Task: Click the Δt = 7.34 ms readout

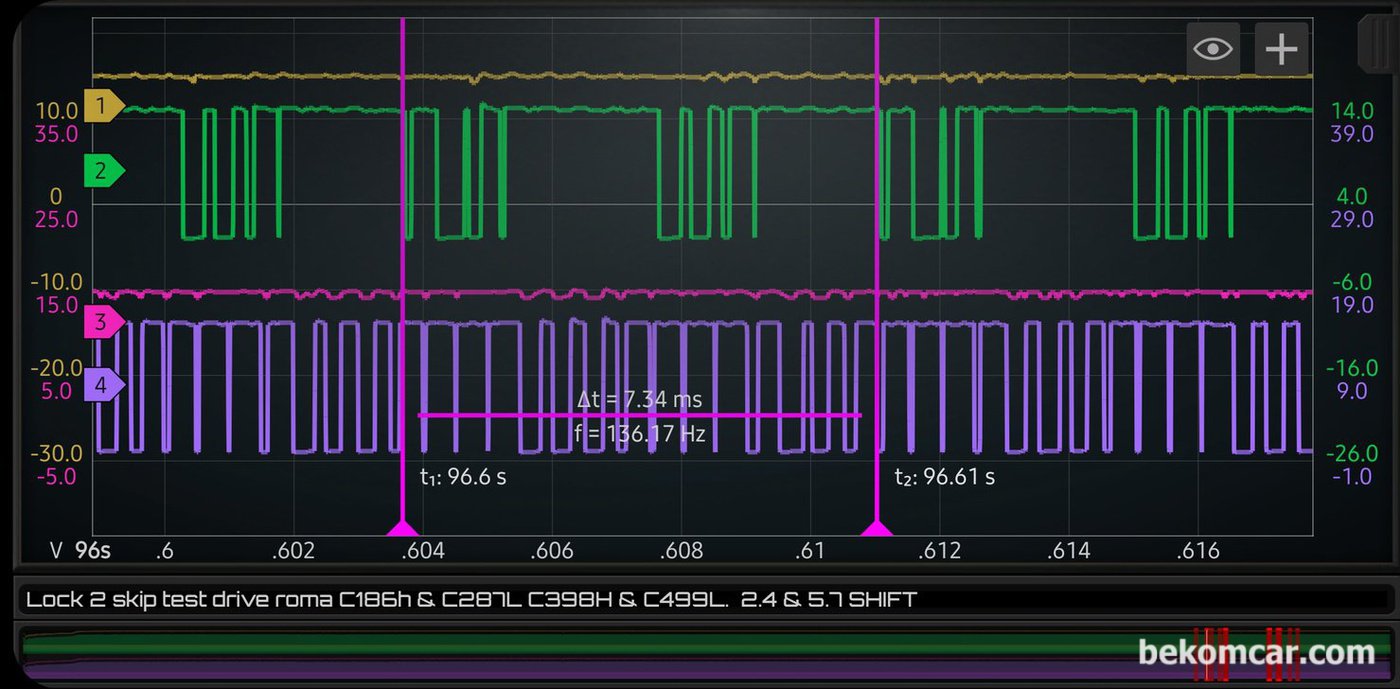Action: tap(640, 399)
